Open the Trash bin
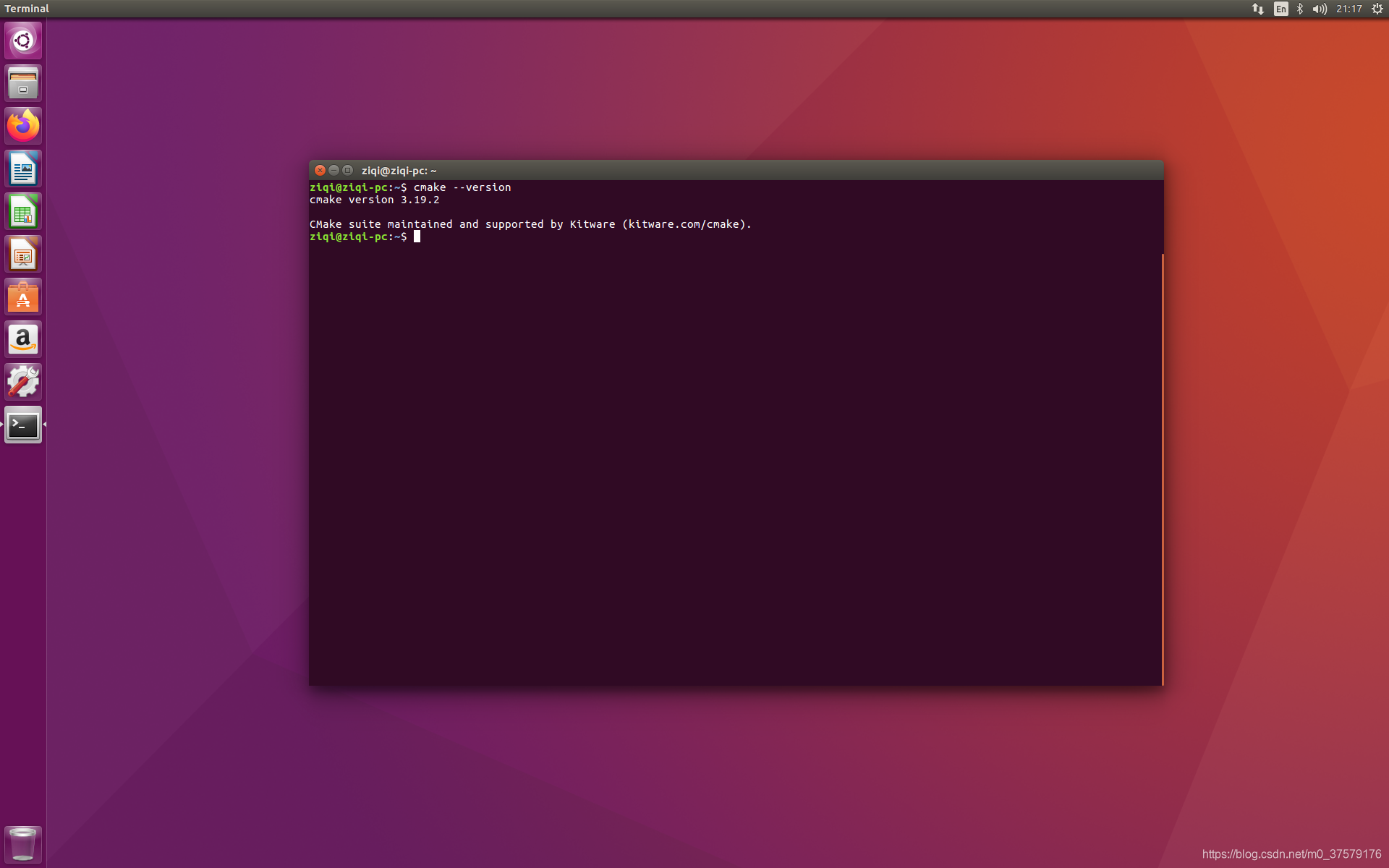Viewport: 1389px width, 868px height. tap(23, 843)
